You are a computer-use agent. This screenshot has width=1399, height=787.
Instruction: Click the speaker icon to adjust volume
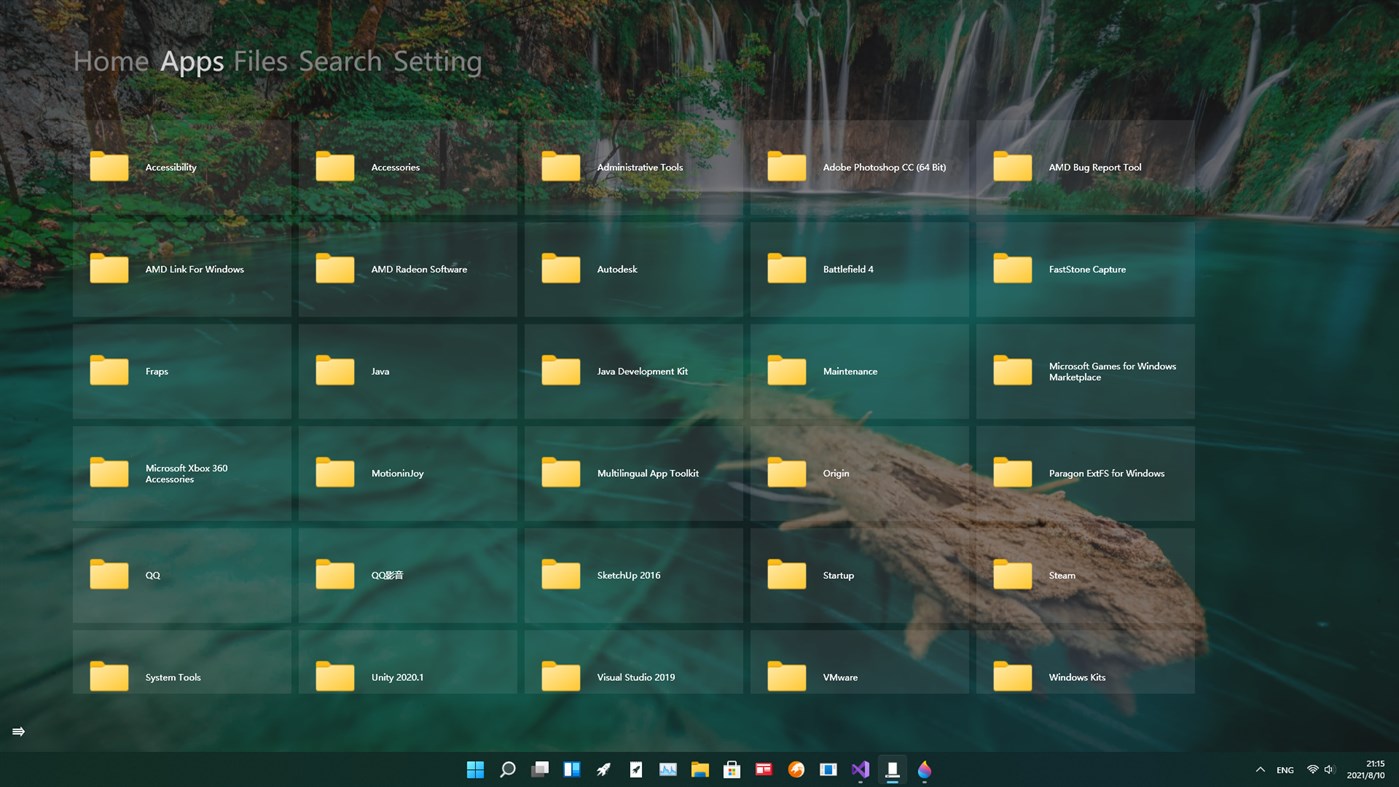click(x=1330, y=769)
